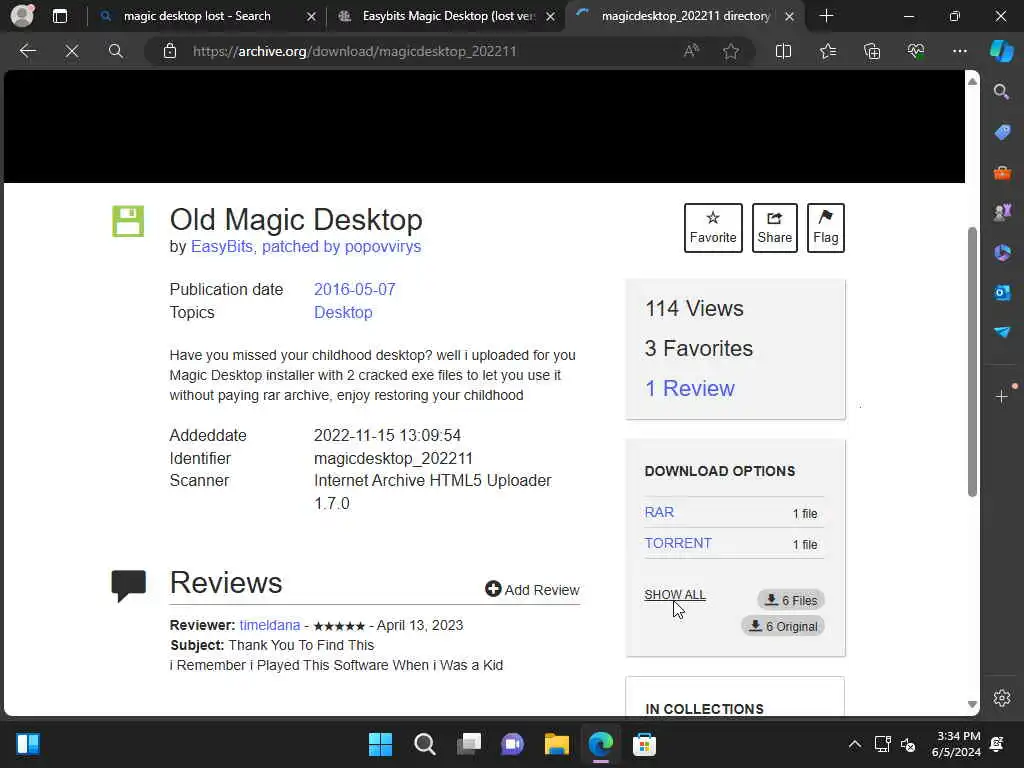
Task: Open Read aloud in address bar
Action: click(691, 51)
